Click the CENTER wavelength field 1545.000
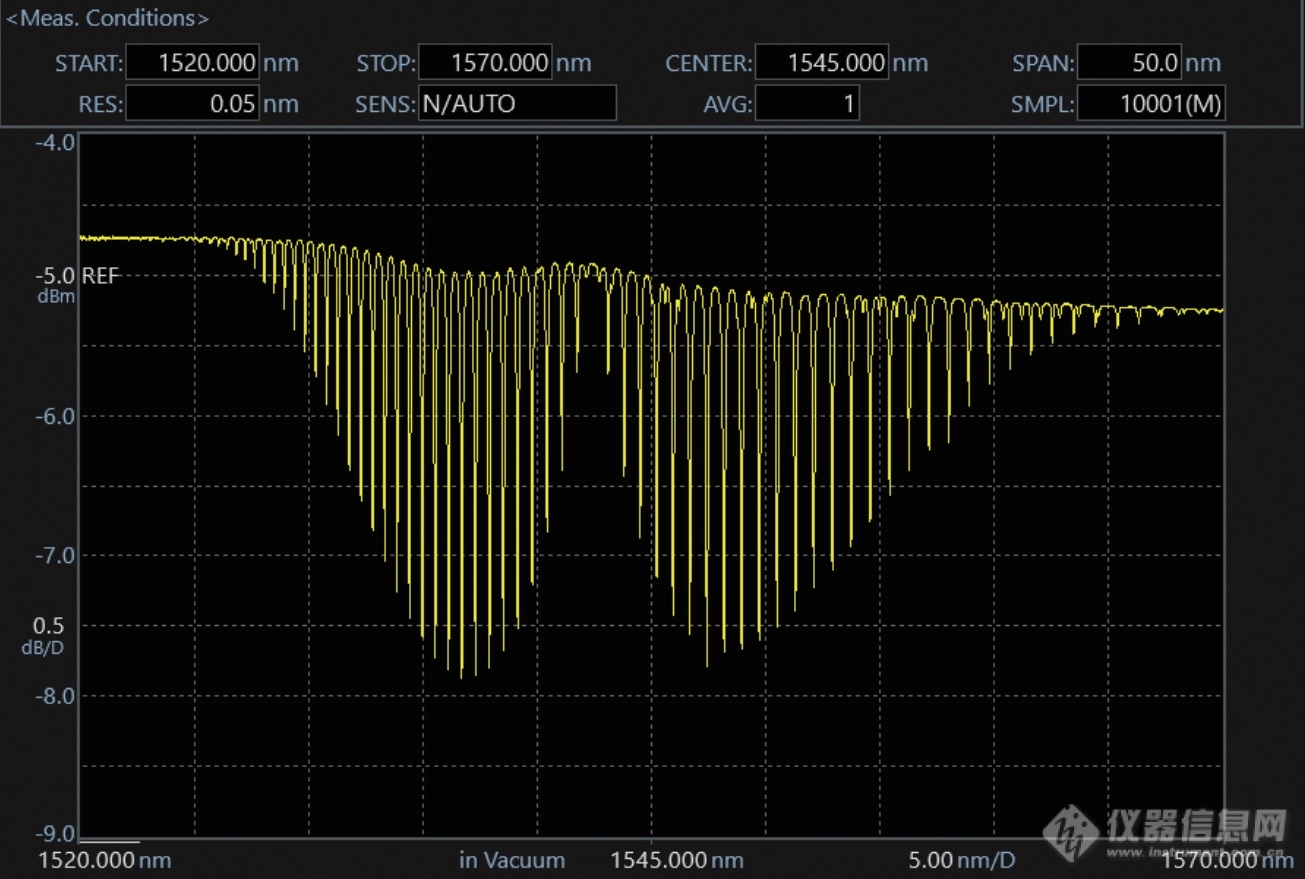Screen dimensions: 1305x879 coord(822,63)
